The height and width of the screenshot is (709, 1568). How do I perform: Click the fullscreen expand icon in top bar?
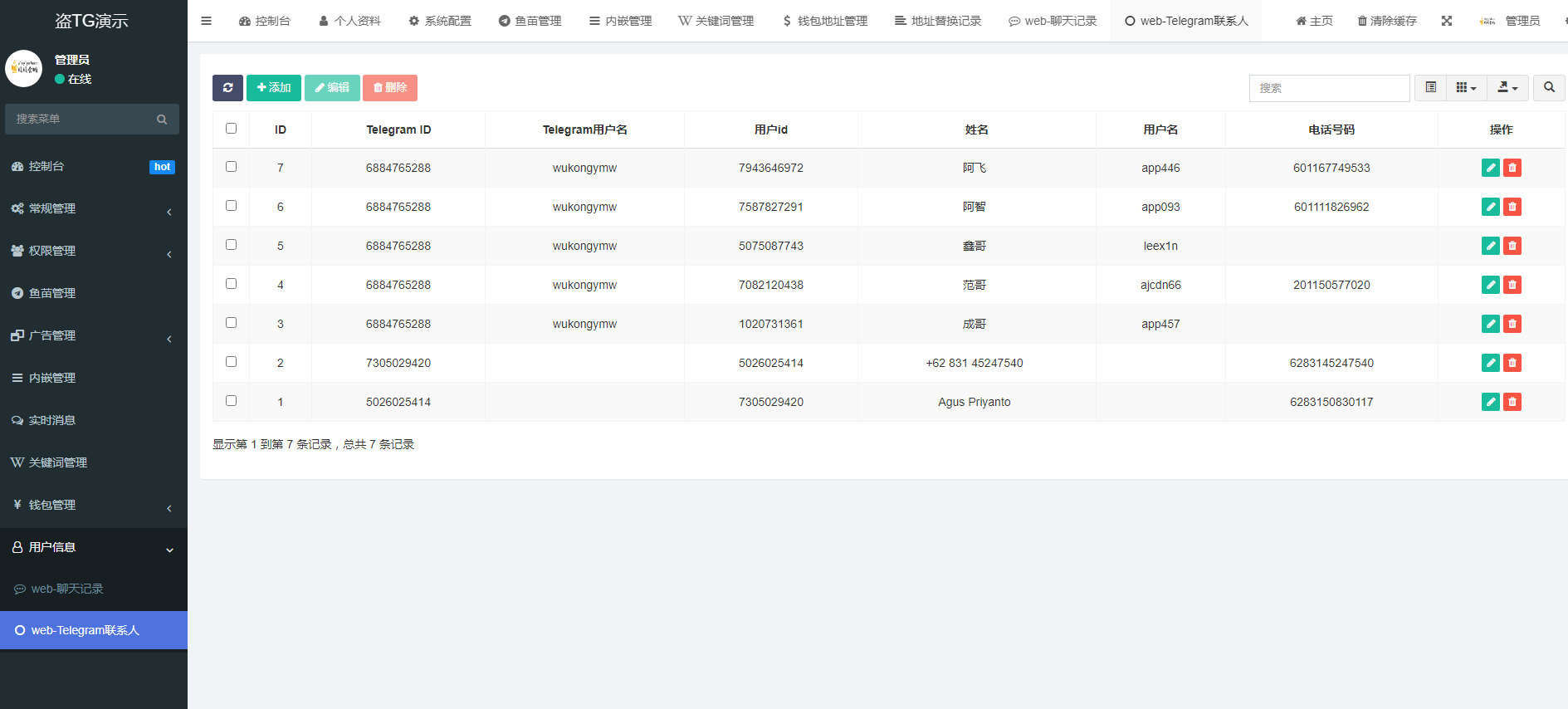[x=1447, y=21]
